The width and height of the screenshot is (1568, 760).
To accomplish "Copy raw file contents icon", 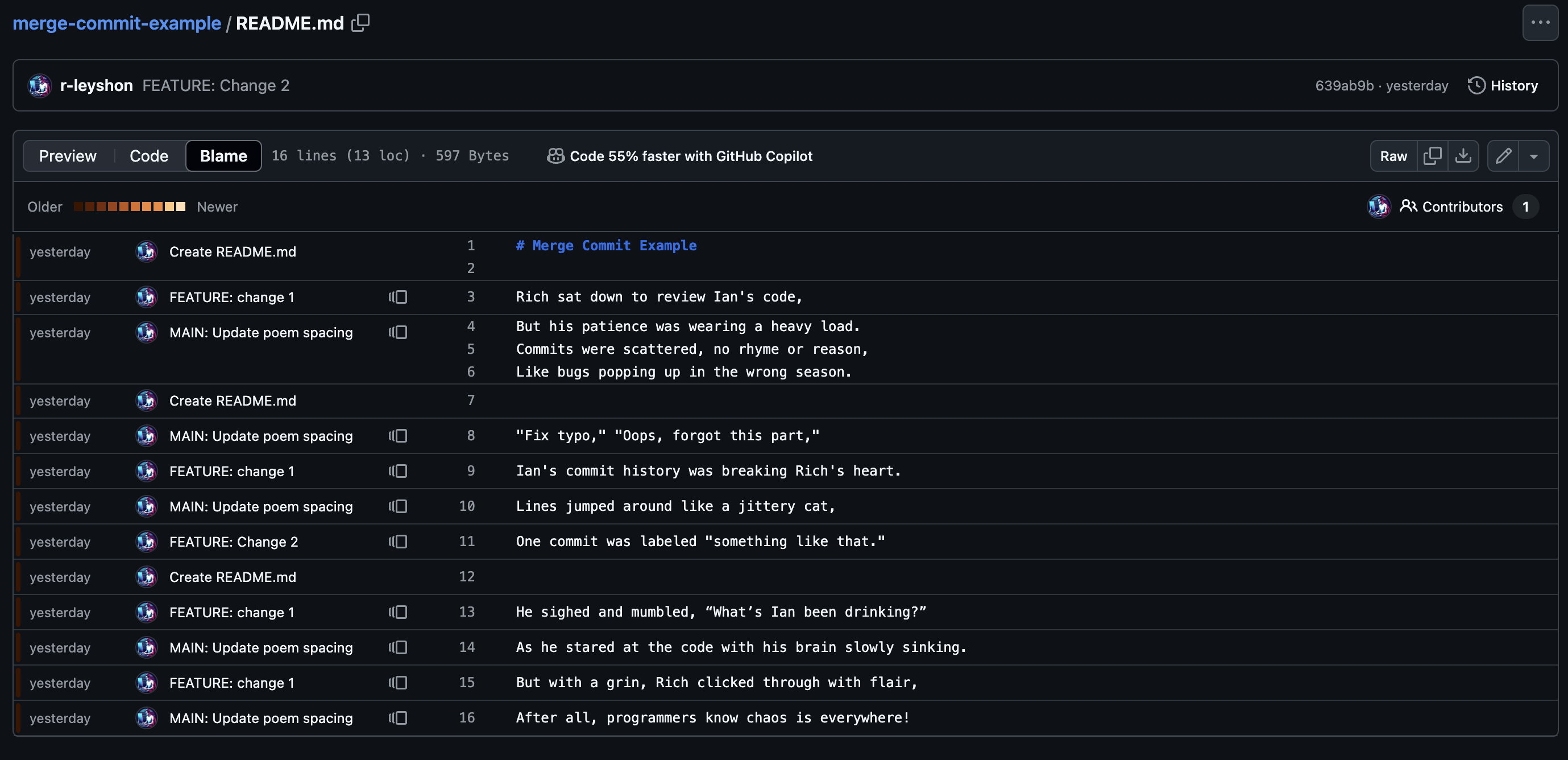I will point(1432,156).
